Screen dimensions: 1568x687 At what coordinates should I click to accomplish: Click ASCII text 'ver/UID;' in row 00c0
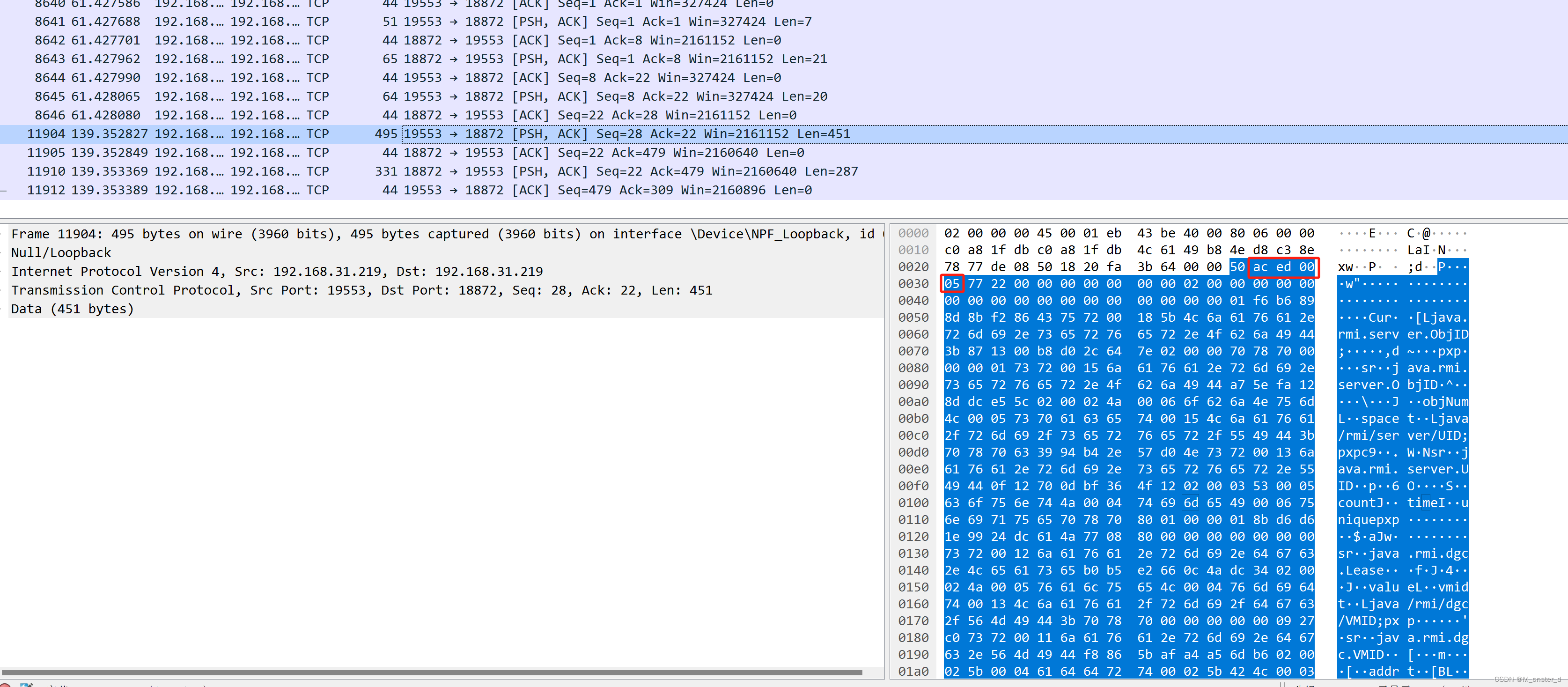(1438, 436)
